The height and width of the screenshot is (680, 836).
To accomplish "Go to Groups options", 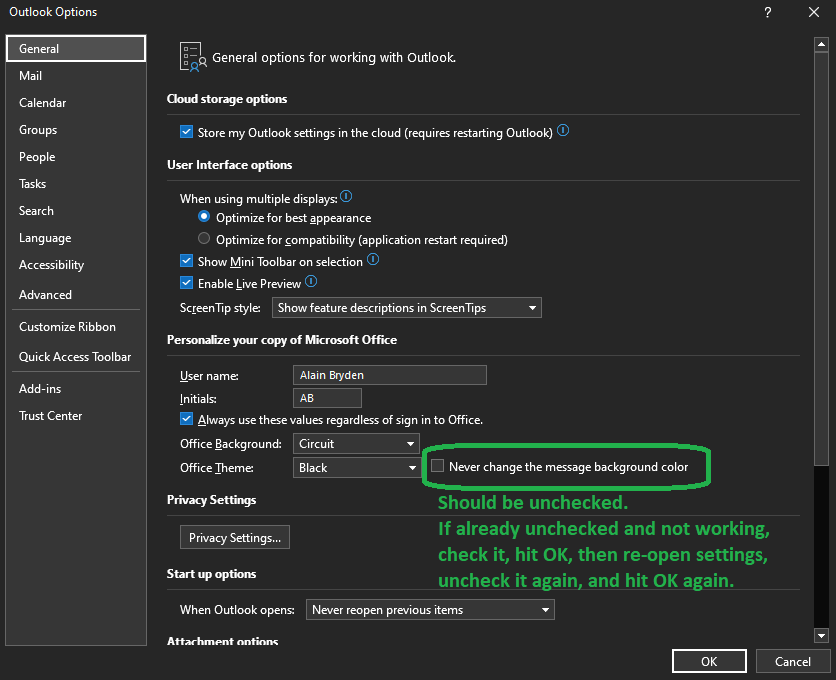I will coord(76,130).
